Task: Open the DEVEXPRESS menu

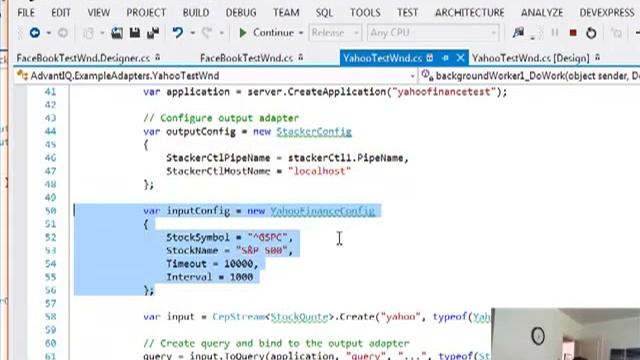Action: (607, 13)
